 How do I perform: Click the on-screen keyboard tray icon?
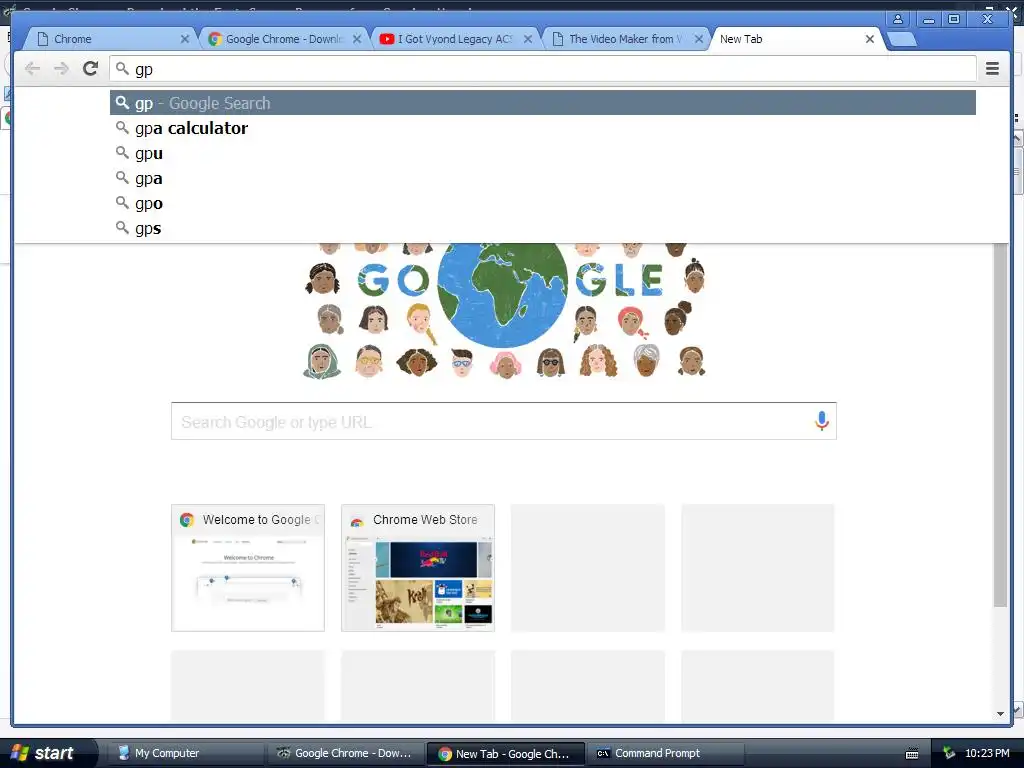pos(912,754)
